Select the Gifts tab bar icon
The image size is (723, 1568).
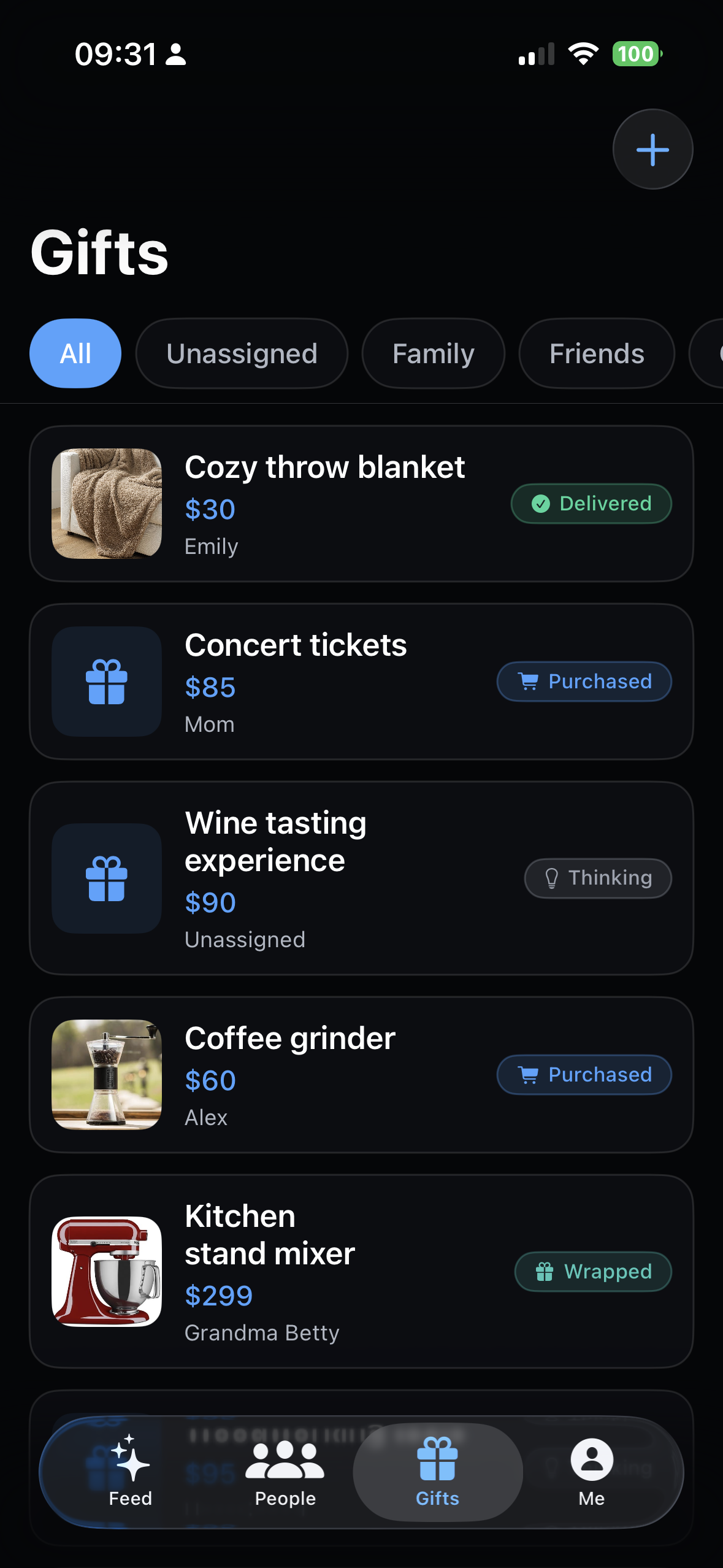coord(437,1459)
